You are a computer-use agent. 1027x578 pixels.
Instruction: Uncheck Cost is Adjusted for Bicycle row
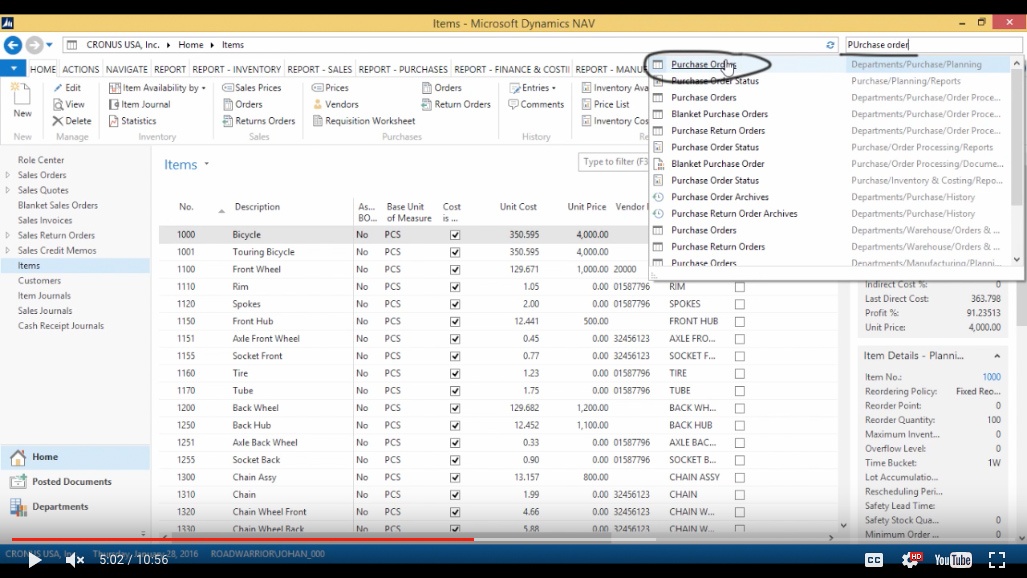tap(455, 235)
